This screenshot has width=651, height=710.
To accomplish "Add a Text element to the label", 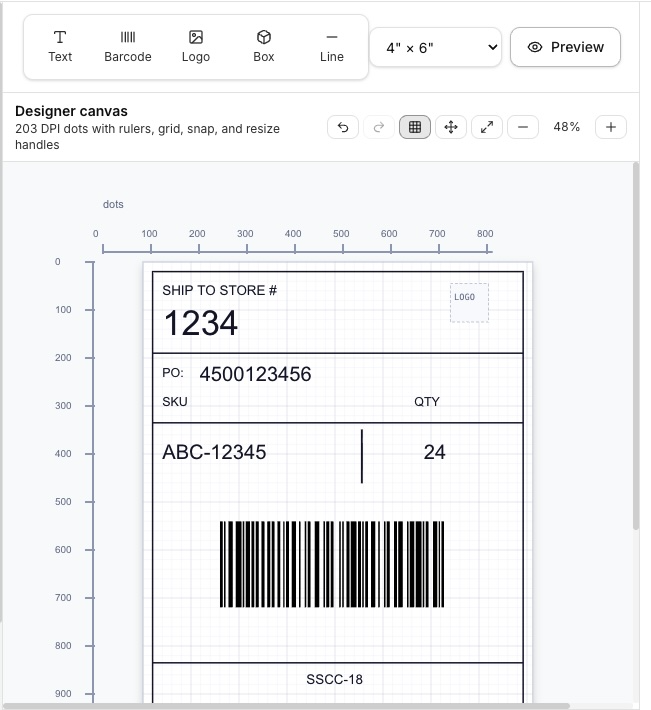I will tap(60, 47).
